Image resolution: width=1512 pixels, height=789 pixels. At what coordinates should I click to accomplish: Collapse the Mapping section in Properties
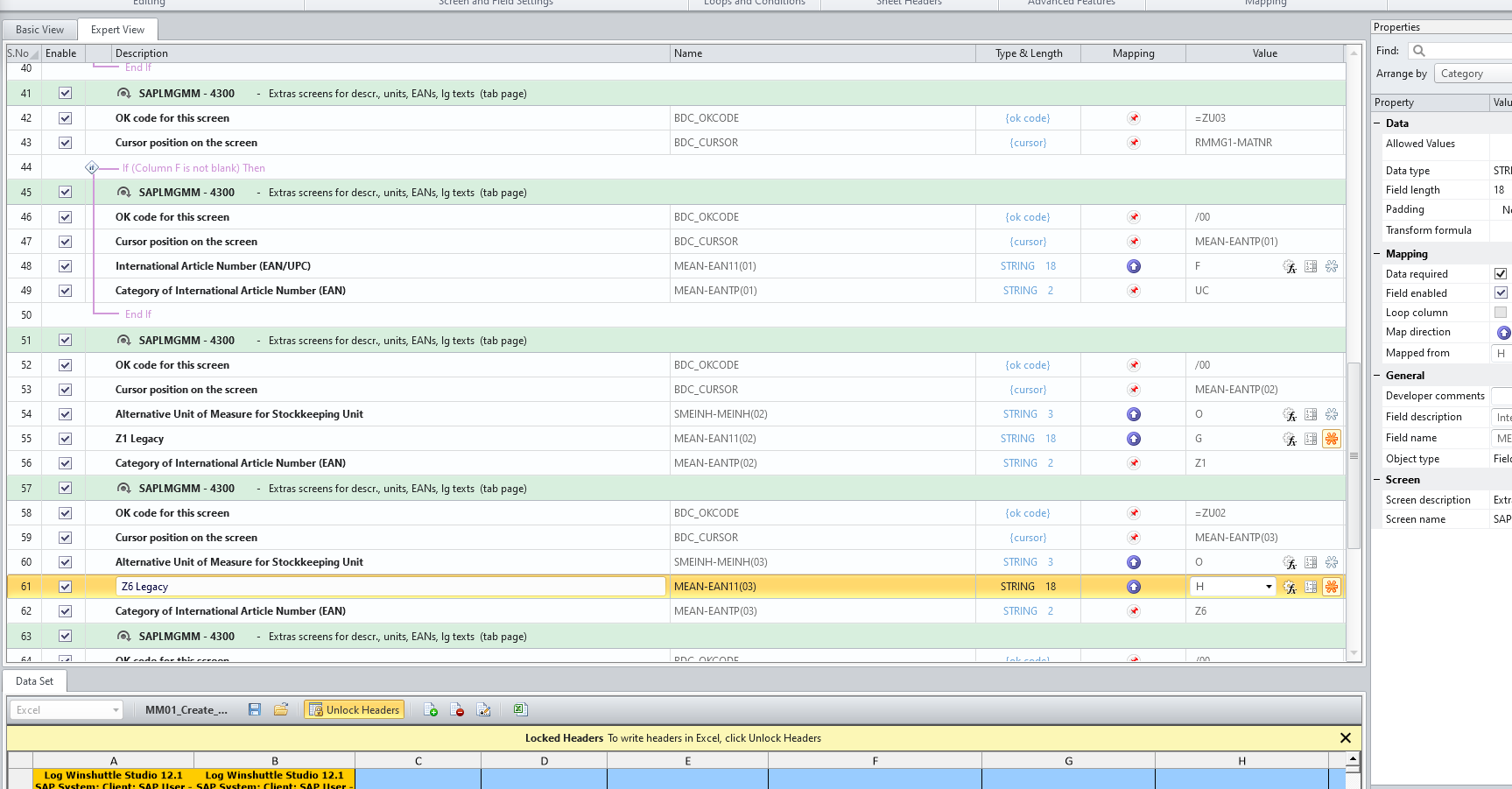coord(1377,254)
